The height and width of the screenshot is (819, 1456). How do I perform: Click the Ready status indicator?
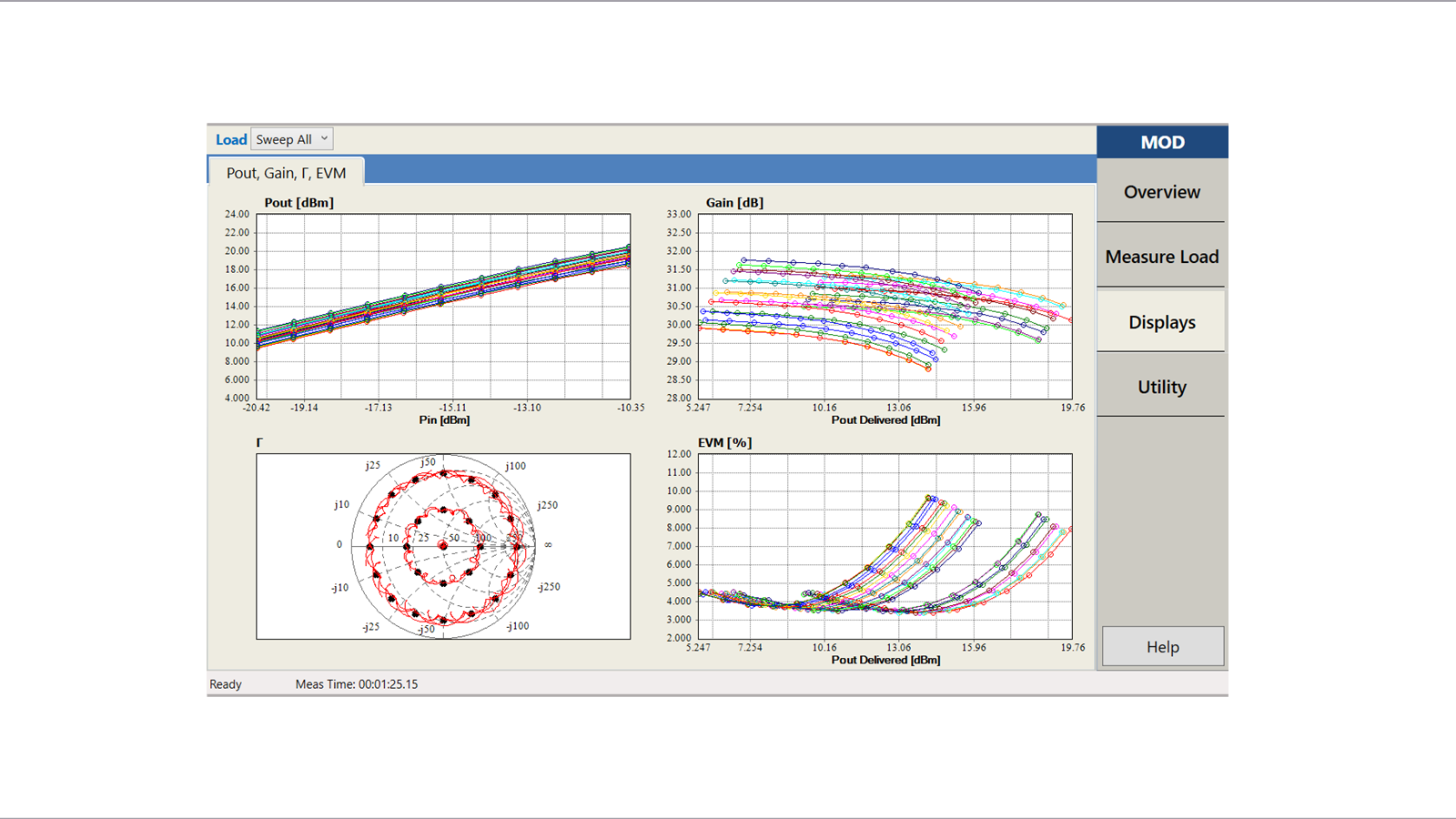(225, 683)
